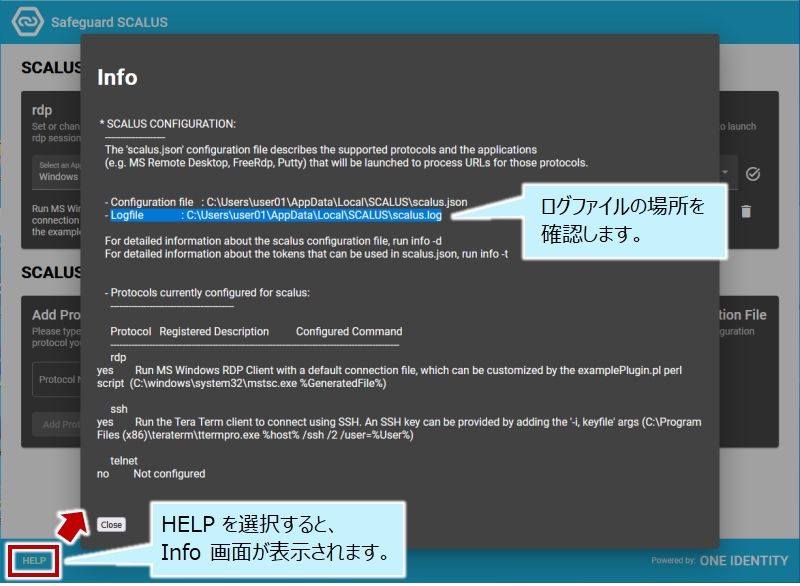This screenshot has width=800, height=586.
Task: Click the checkmark apply icon for rdp
Action: (x=753, y=174)
